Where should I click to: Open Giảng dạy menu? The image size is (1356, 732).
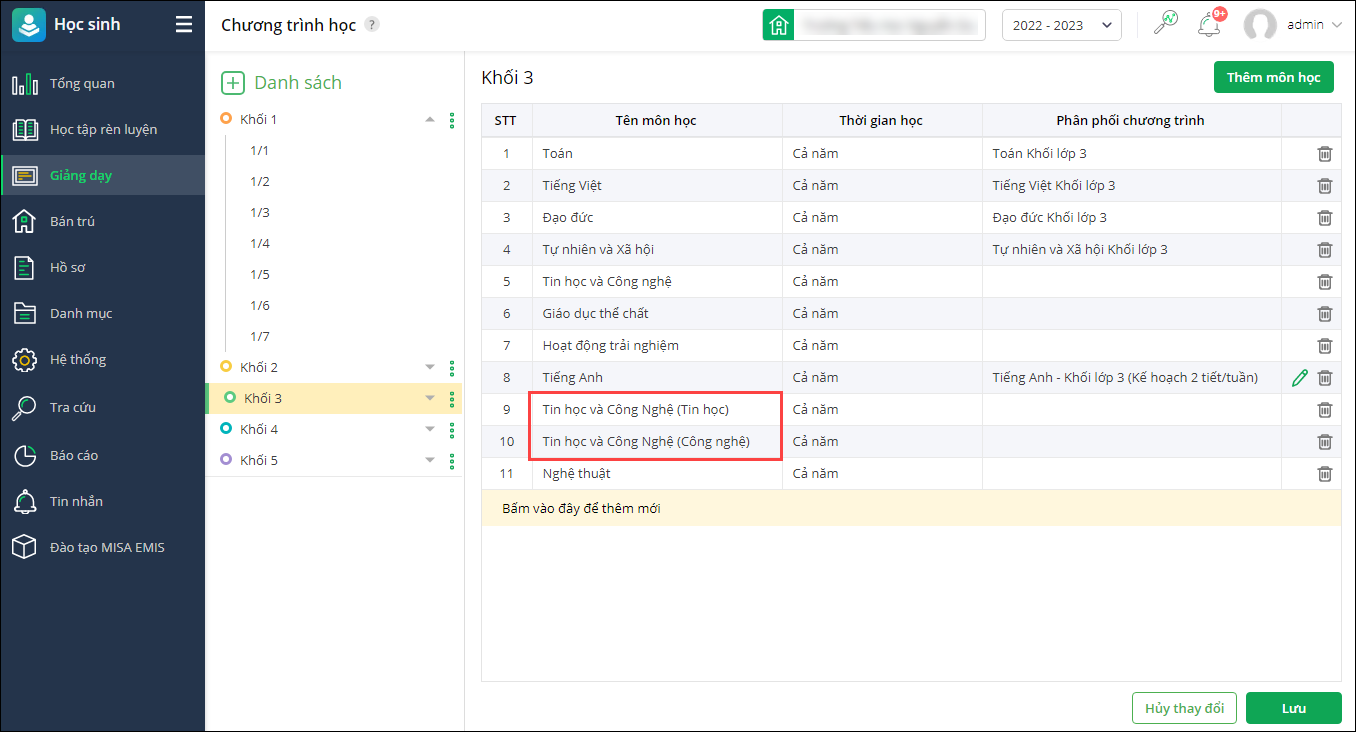click(102, 176)
